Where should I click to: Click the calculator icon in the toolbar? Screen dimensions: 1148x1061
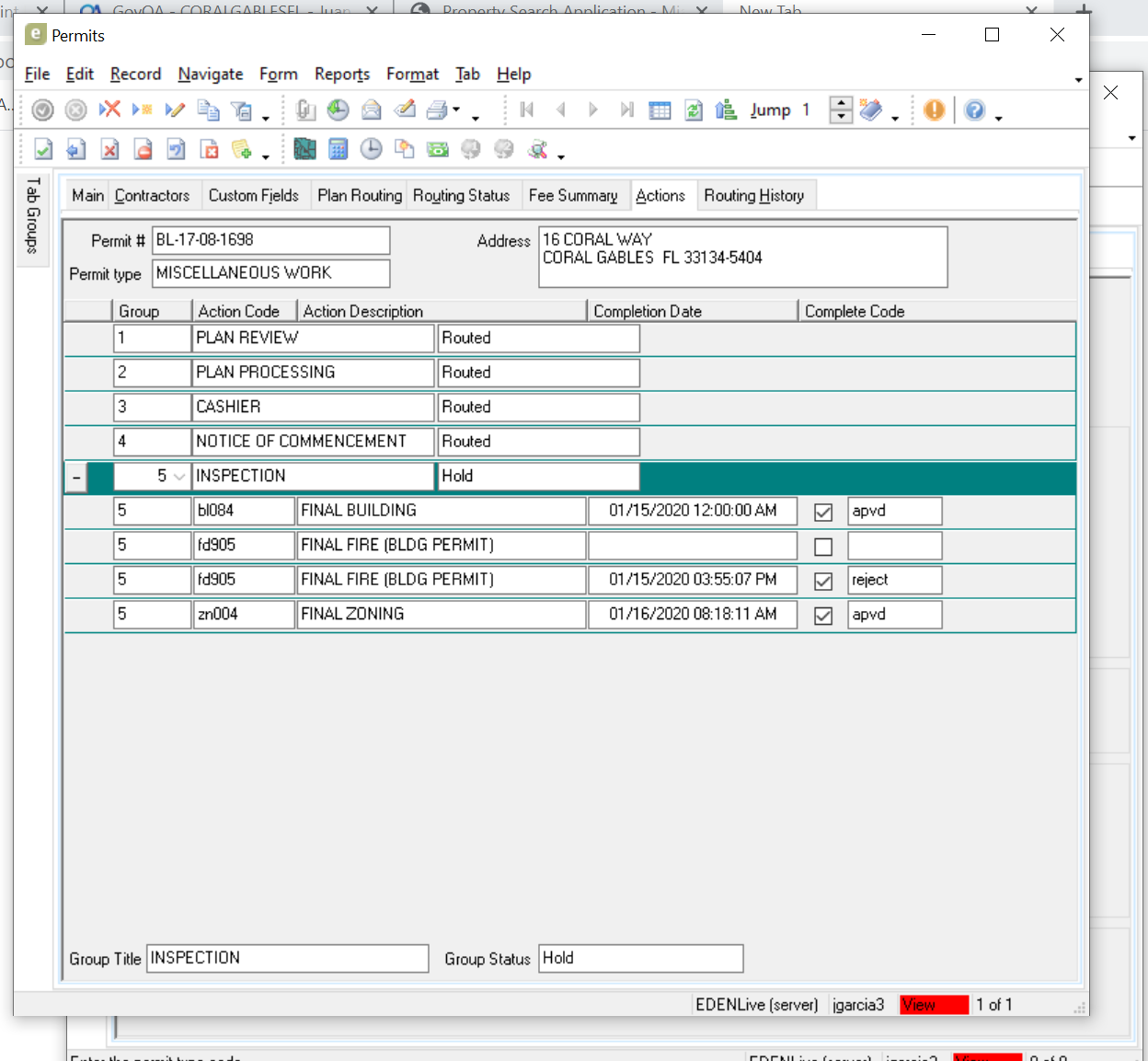[x=339, y=149]
